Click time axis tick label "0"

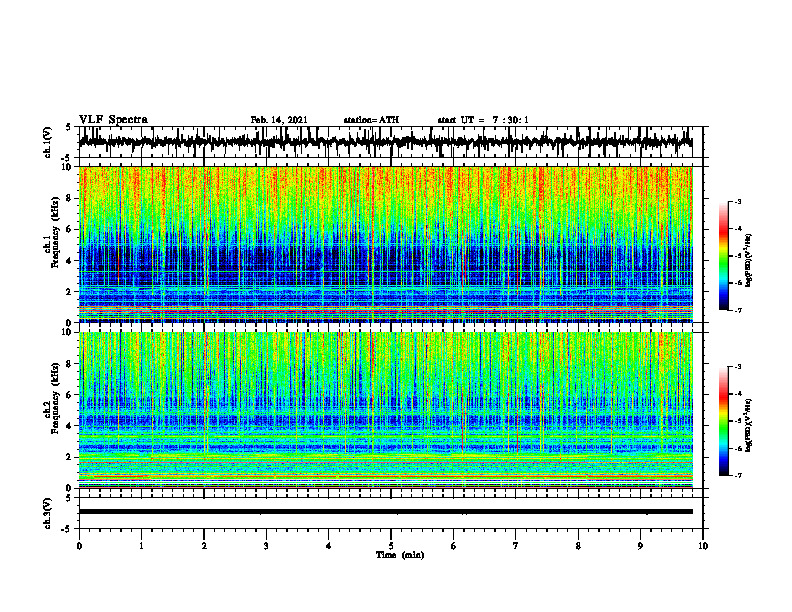(x=79, y=546)
